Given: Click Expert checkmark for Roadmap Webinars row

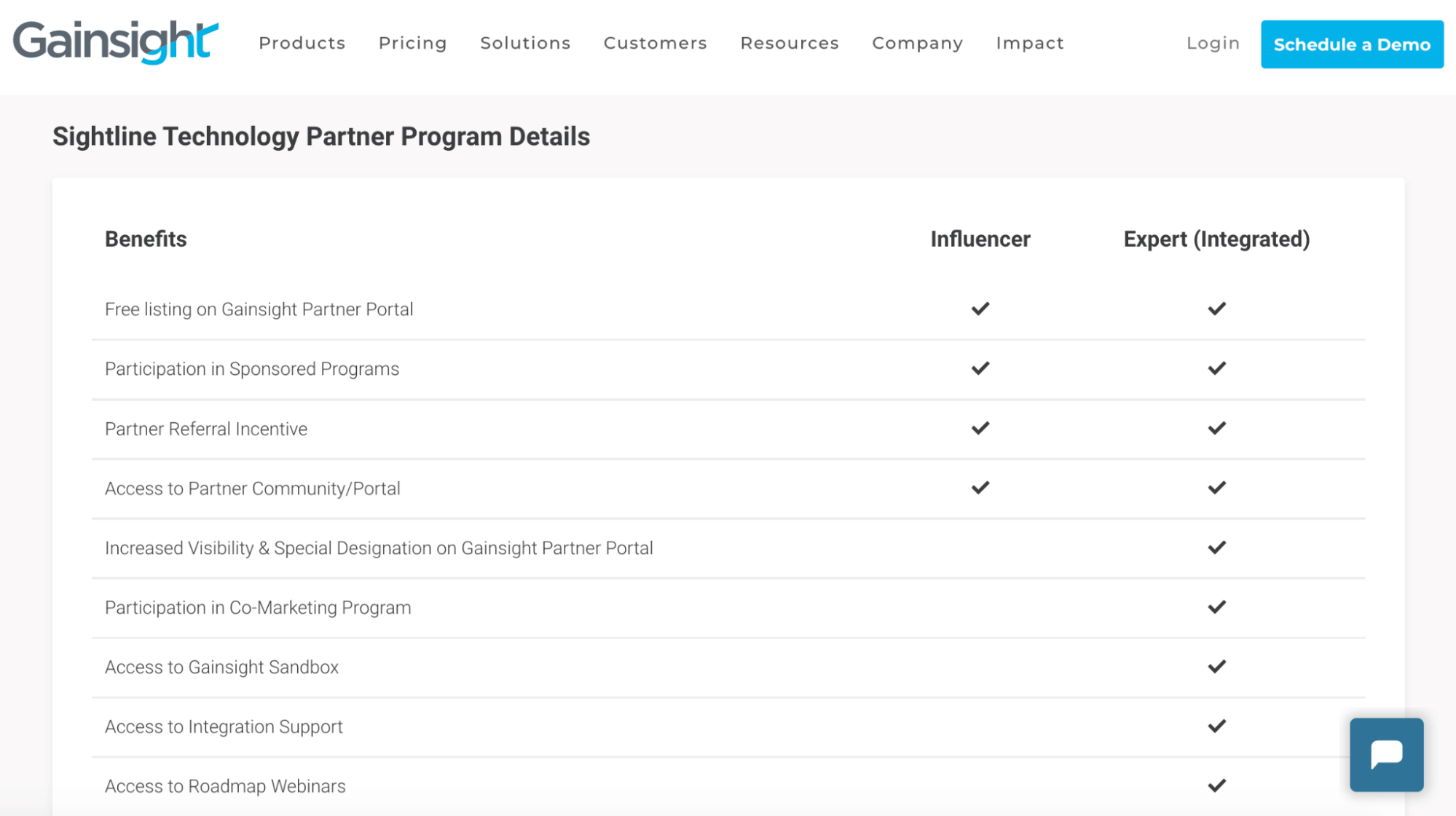Looking at the screenshot, I should [1216, 786].
